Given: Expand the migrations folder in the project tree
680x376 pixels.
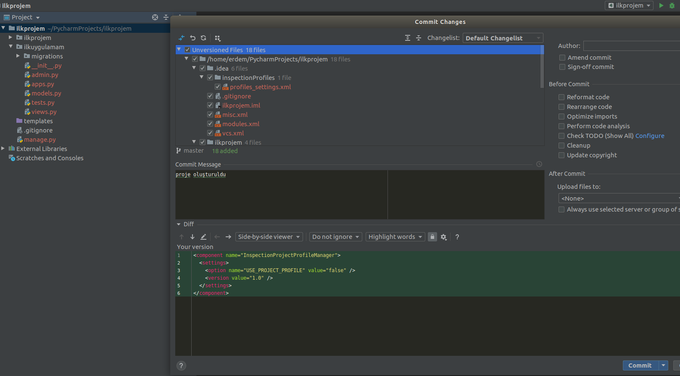Looking at the screenshot, I should (18, 56).
